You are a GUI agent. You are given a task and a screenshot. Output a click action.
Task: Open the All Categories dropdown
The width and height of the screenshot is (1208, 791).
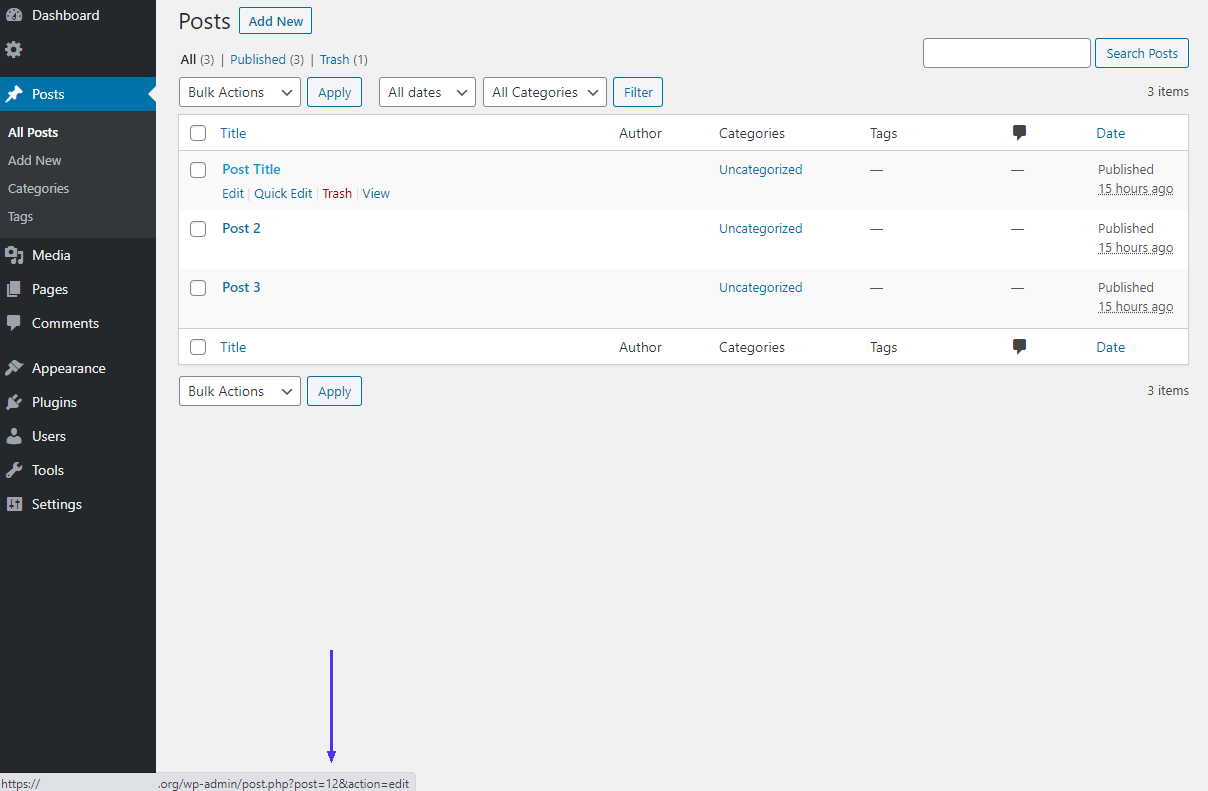pyautogui.click(x=544, y=92)
